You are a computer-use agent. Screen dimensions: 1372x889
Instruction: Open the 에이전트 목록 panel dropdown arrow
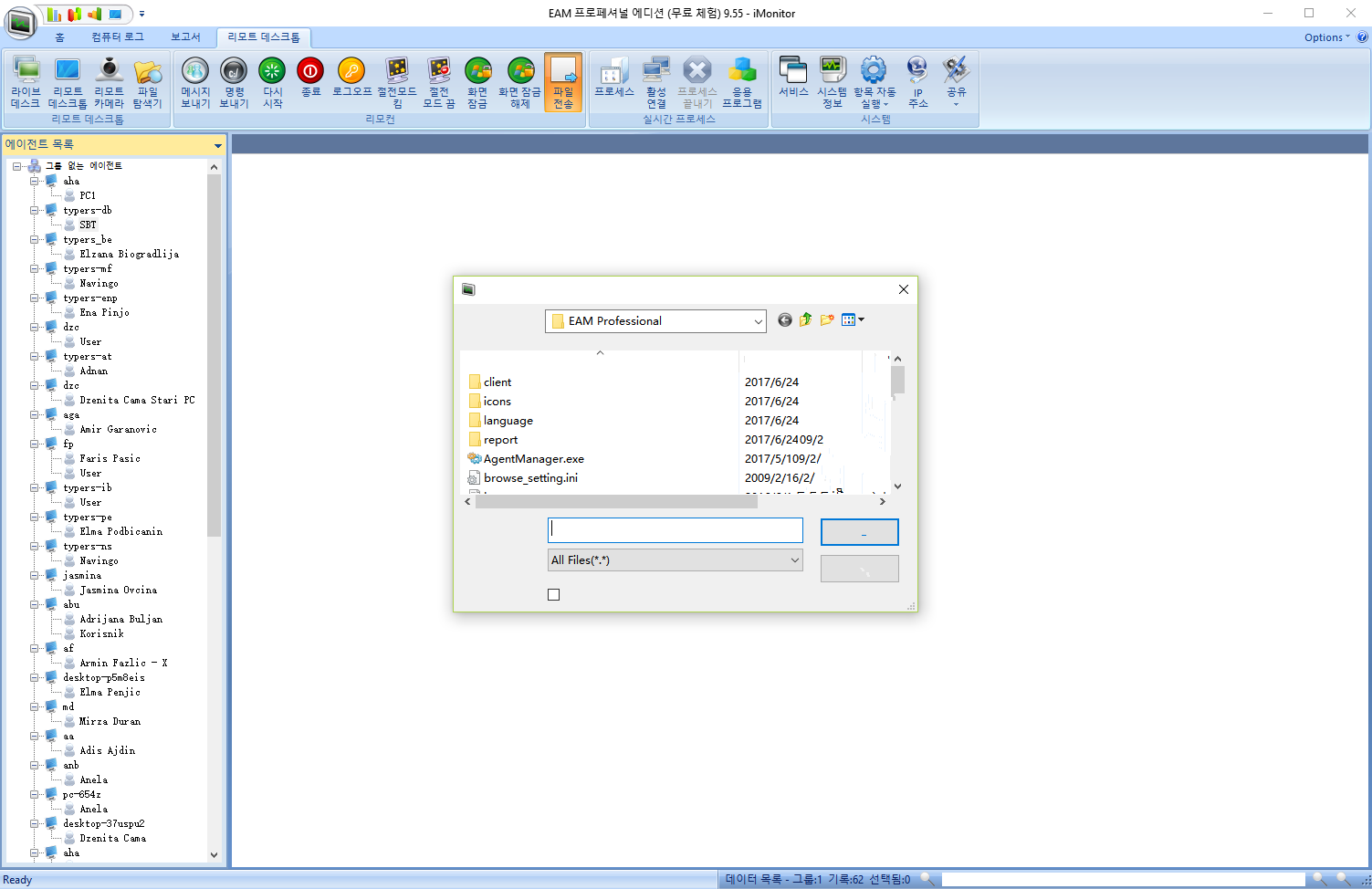(x=217, y=146)
